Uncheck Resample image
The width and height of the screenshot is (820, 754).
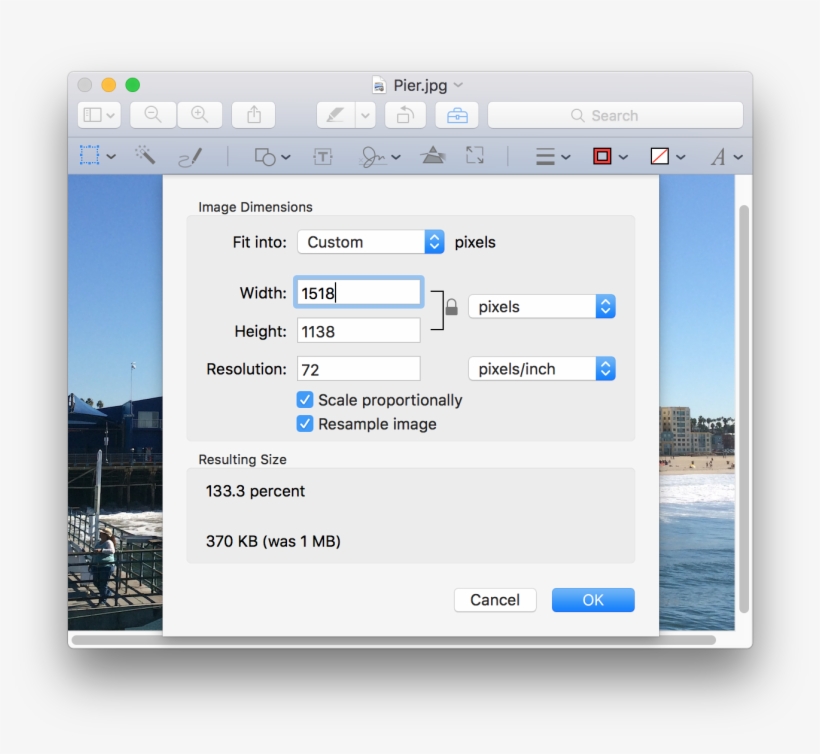pyautogui.click(x=304, y=424)
